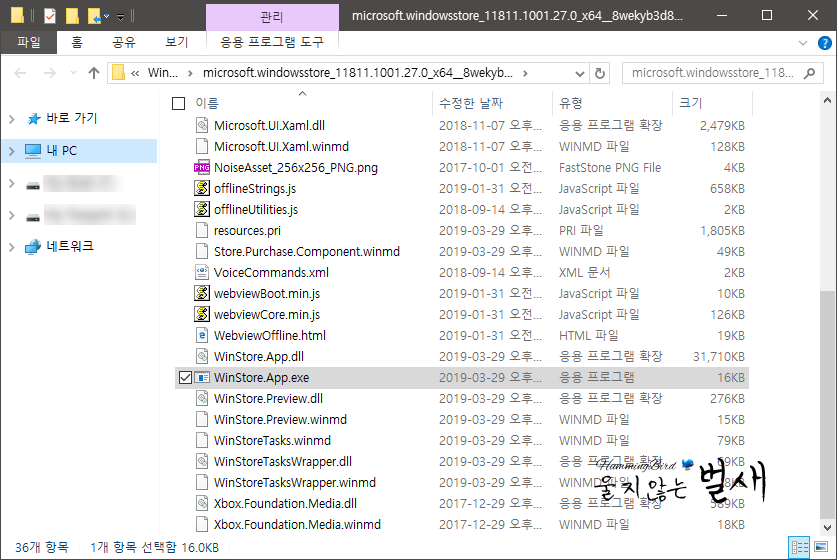Image resolution: width=837 pixels, height=560 pixels.
Task: Switch to large icons view layout icon
Action: coord(821,547)
